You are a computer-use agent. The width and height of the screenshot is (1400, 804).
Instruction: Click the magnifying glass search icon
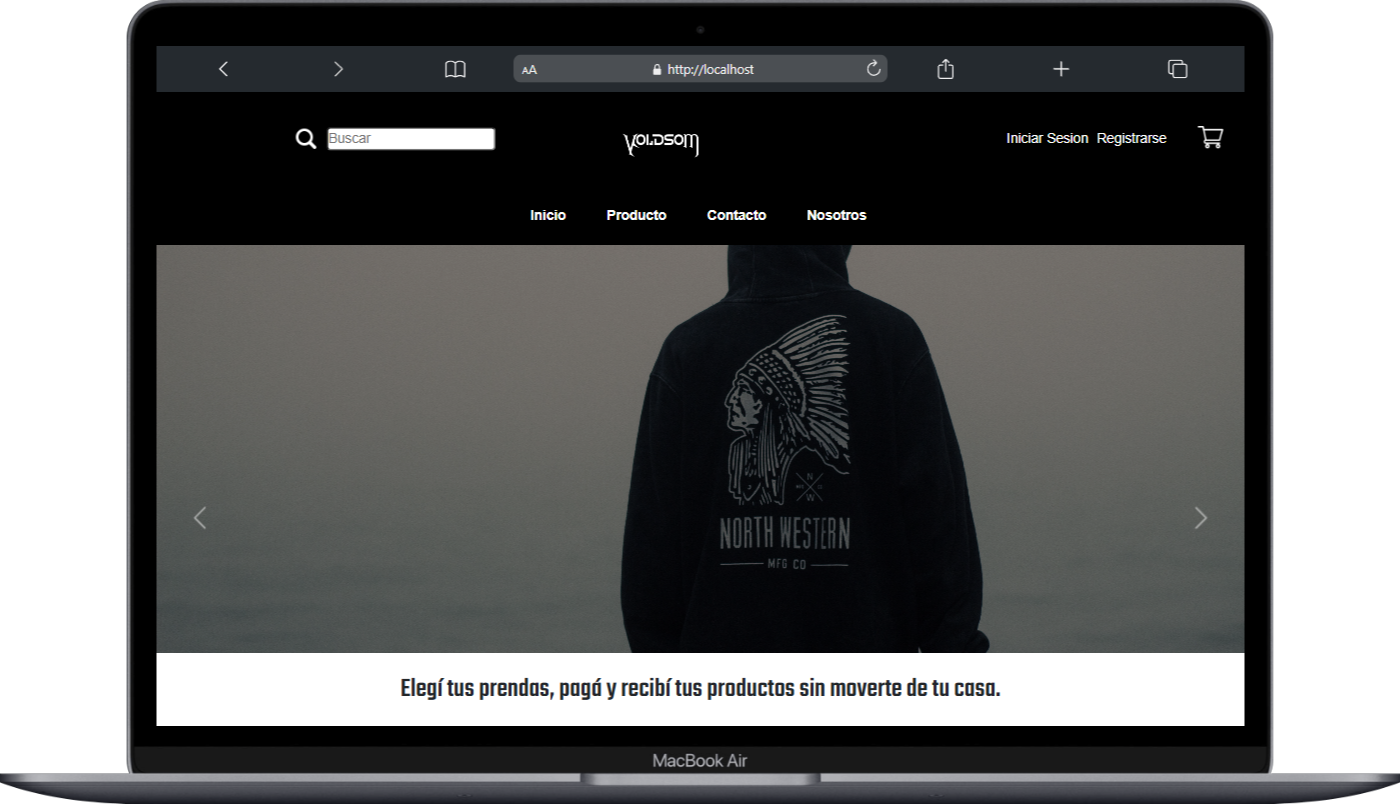tap(306, 139)
